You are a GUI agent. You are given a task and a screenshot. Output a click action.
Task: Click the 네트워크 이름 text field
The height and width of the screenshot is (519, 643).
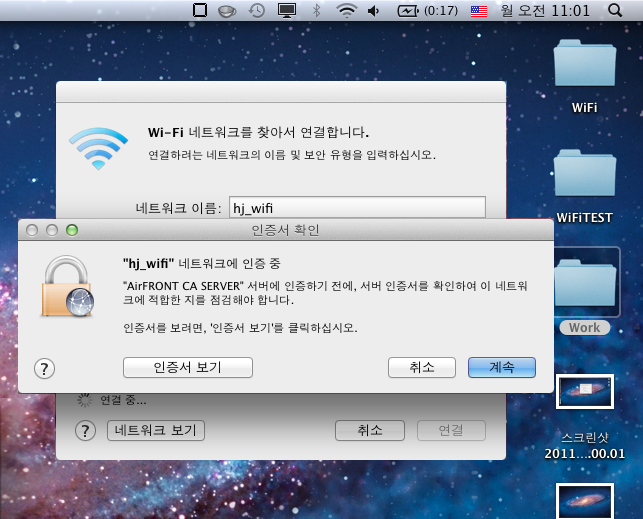(x=356, y=208)
